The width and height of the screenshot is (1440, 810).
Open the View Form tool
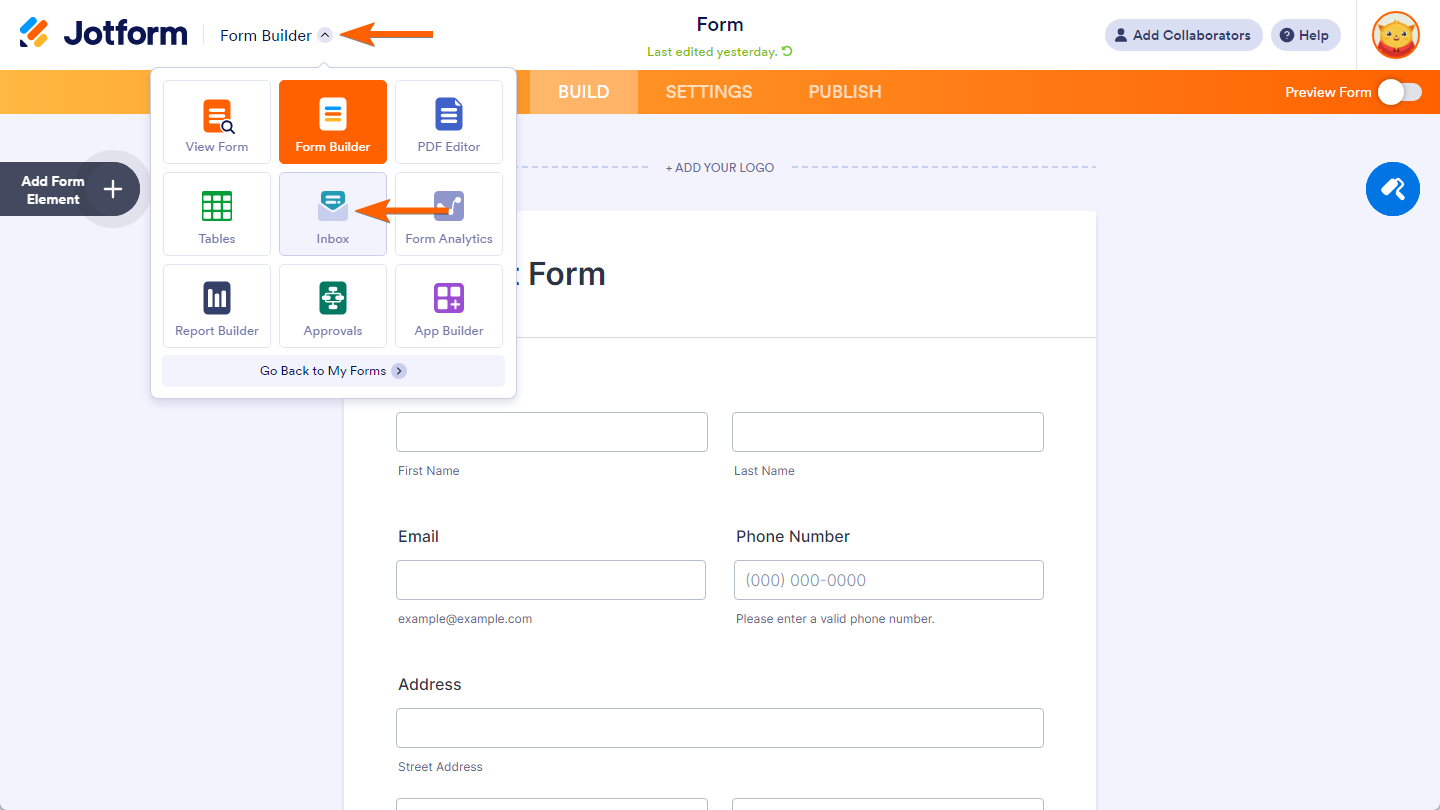coord(216,121)
